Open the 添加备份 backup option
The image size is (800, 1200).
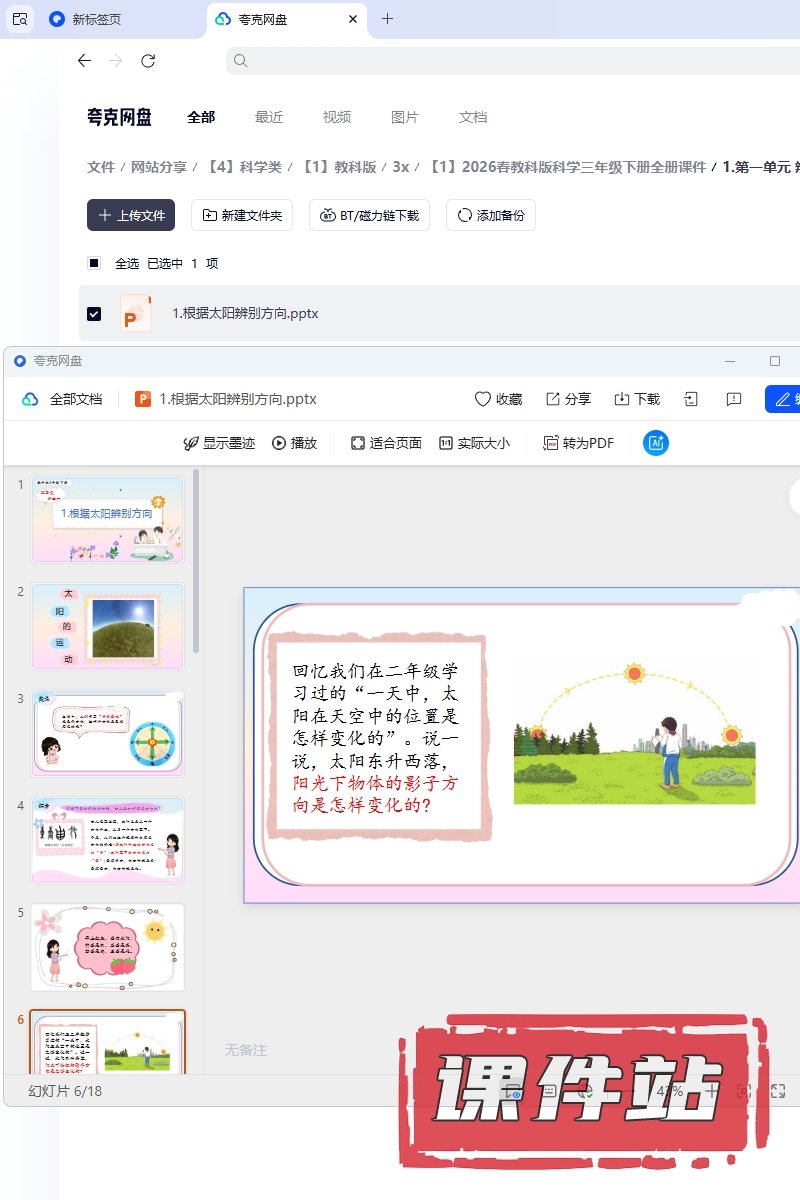[x=490, y=215]
